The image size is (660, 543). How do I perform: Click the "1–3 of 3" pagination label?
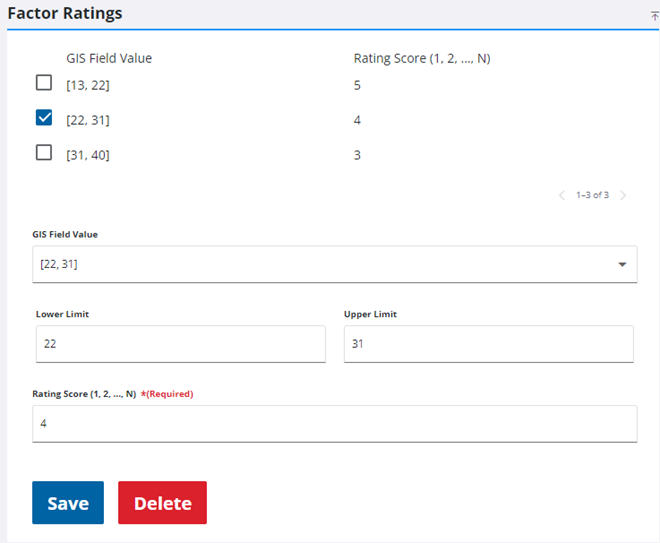click(593, 195)
